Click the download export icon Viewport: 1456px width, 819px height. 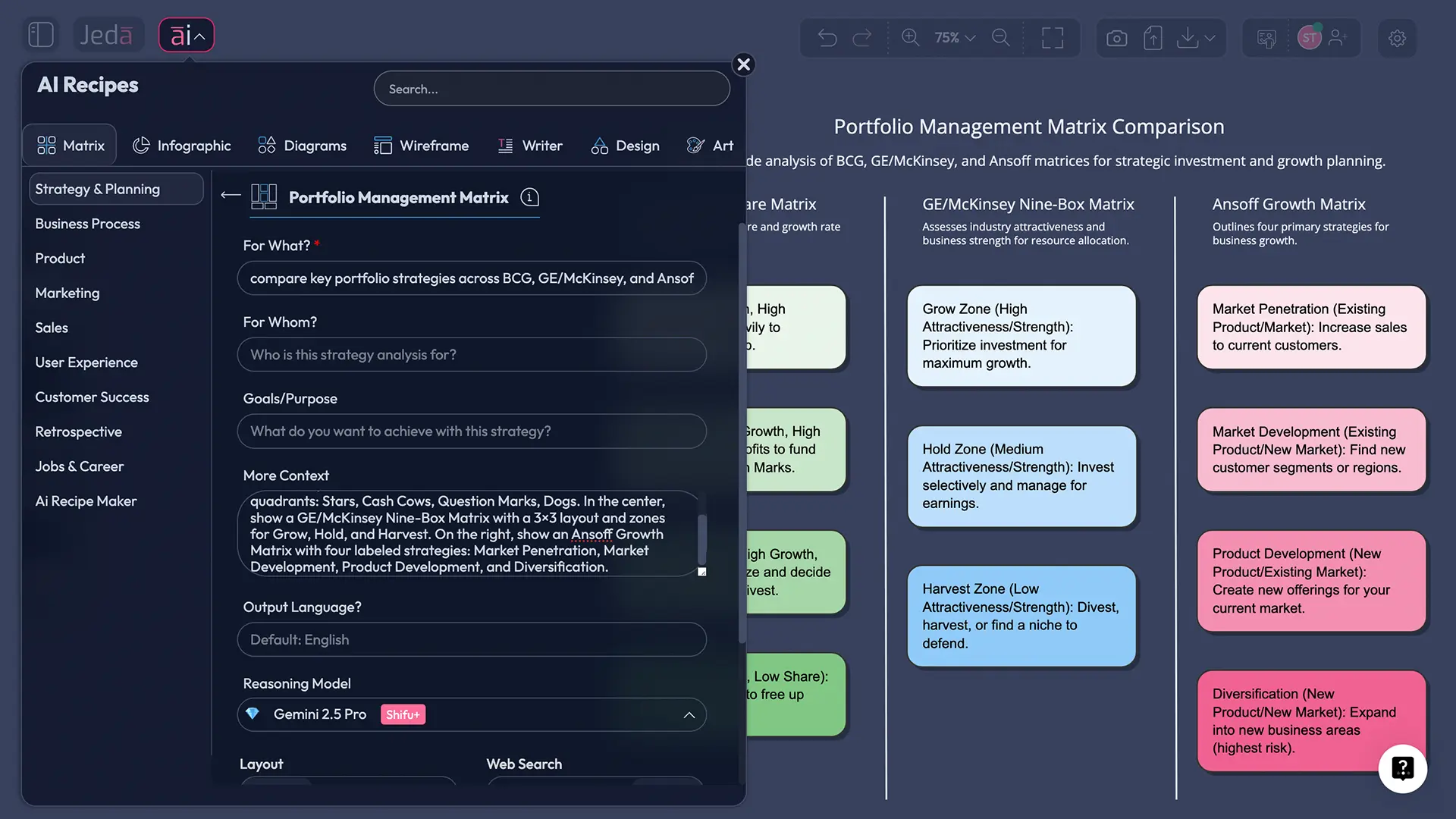(1187, 37)
